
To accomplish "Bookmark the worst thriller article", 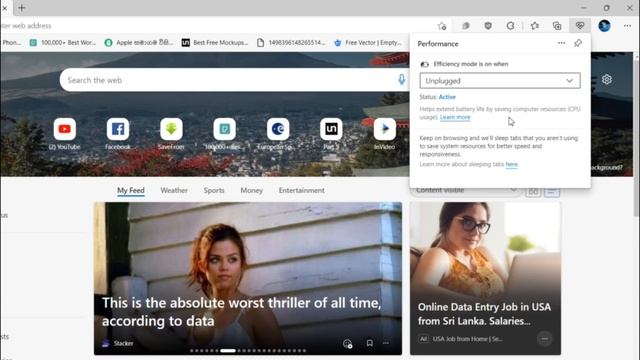I will coord(369,343).
